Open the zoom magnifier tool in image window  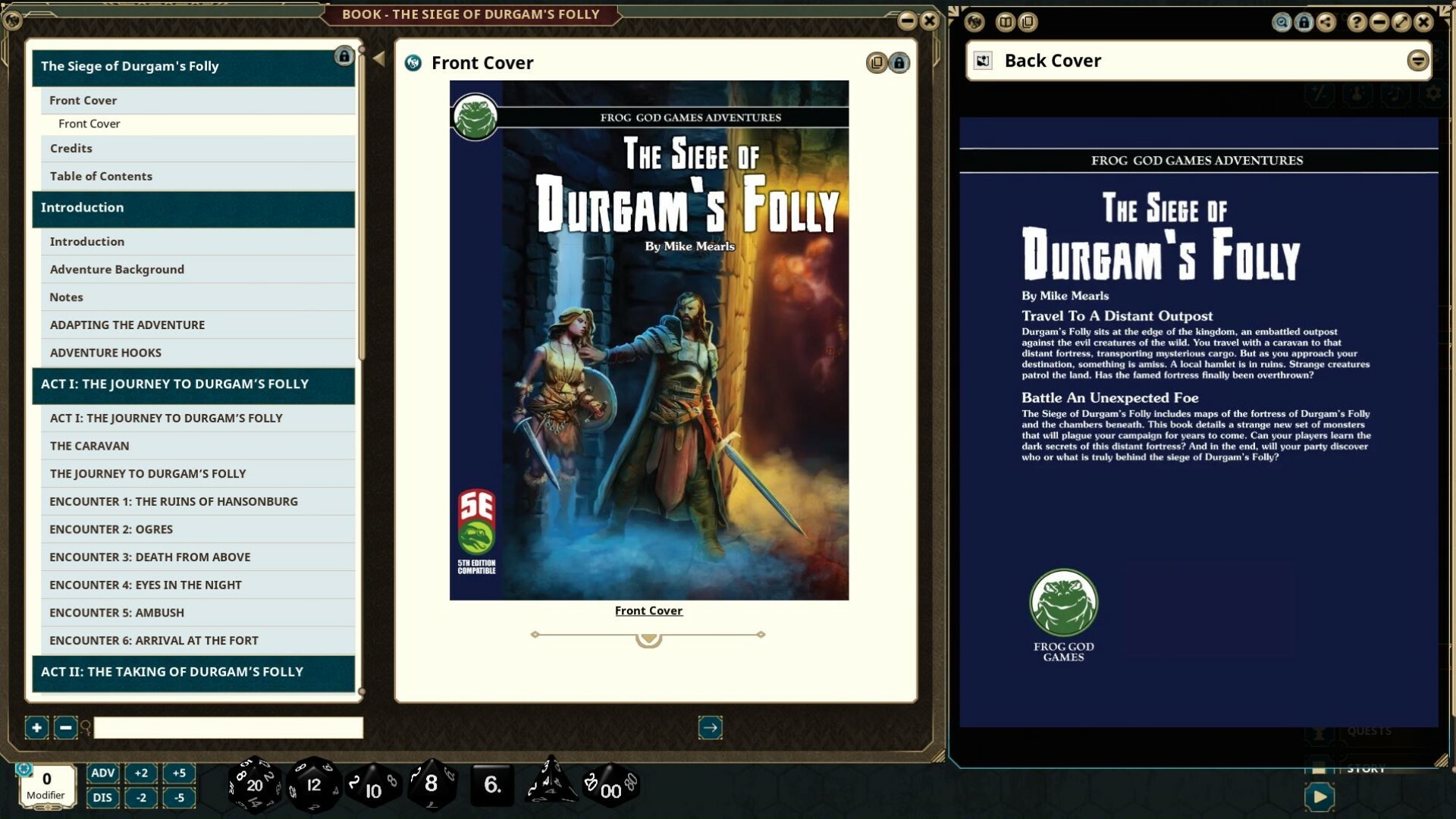pos(1281,22)
